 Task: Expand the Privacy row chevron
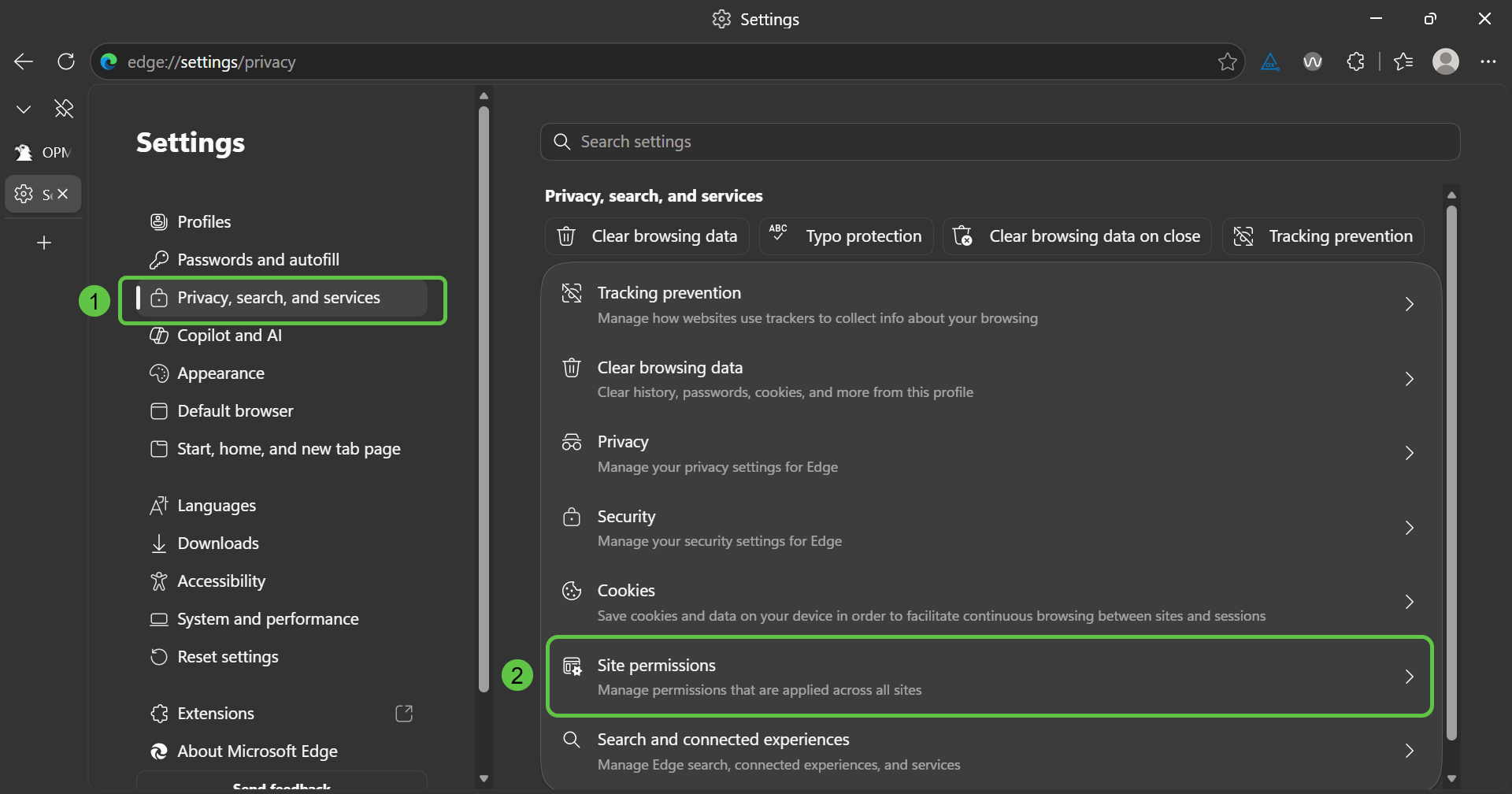point(1410,453)
